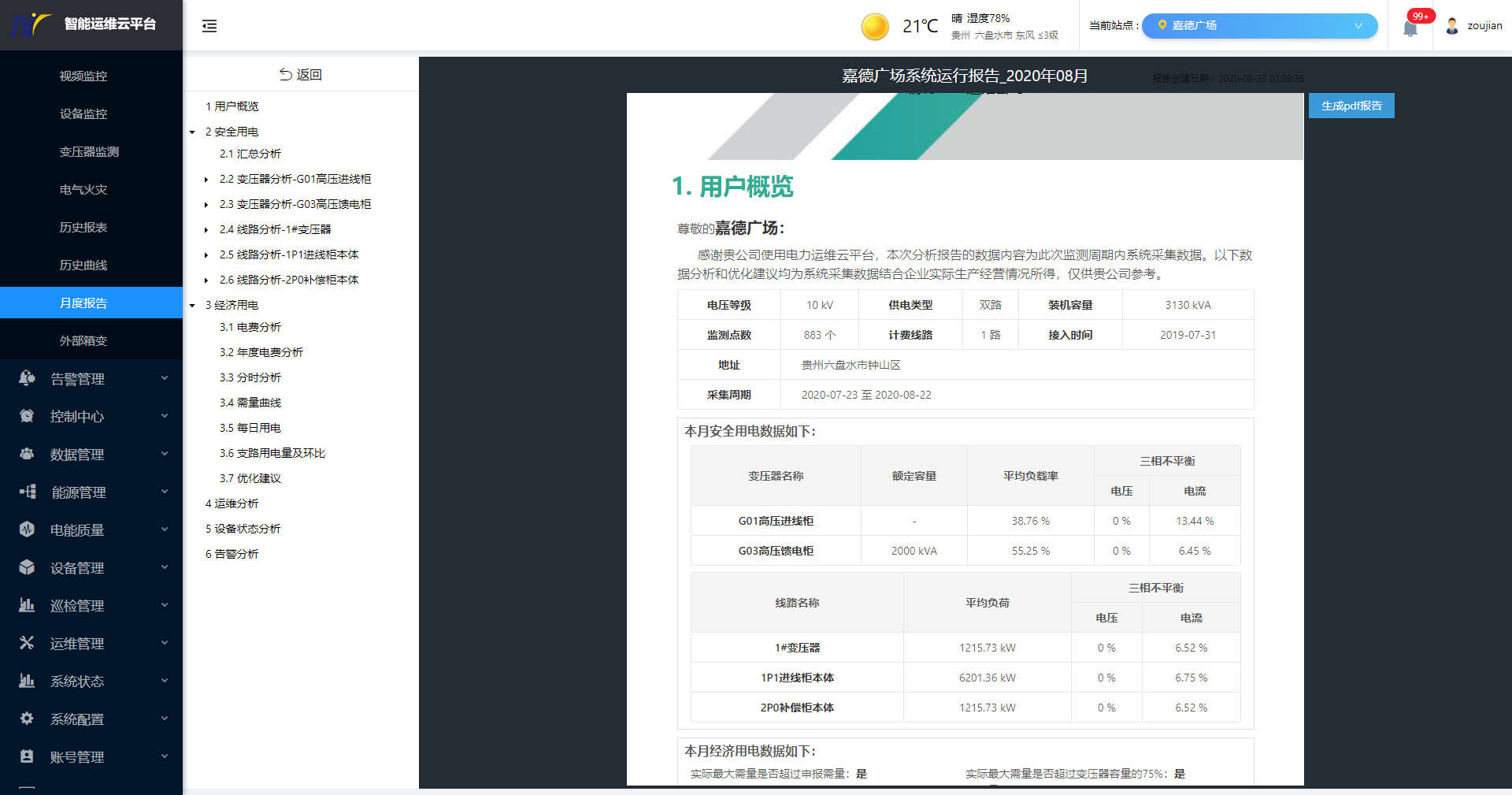Screen dimensions: 1512x795
Task: Click the 6201.36 kW load value
Action: pos(987,678)
